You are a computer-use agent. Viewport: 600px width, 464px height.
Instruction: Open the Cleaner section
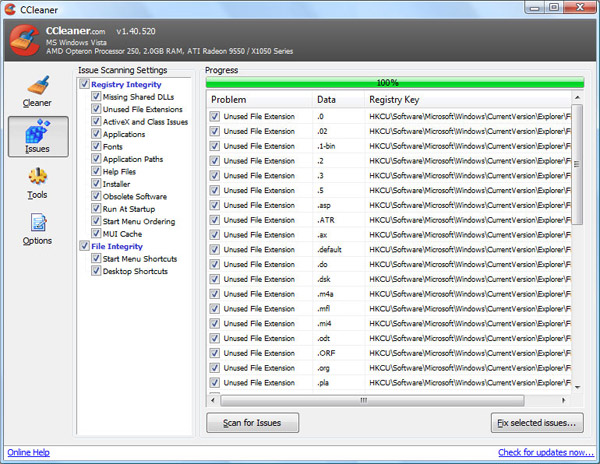(x=37, y=91)
